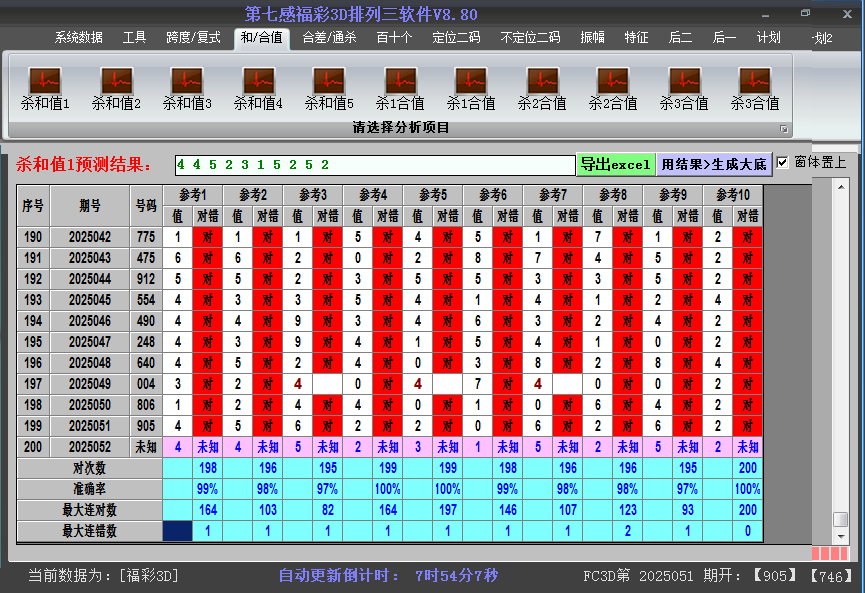Expand the 请选择分析项目 panel launcher

783,129
